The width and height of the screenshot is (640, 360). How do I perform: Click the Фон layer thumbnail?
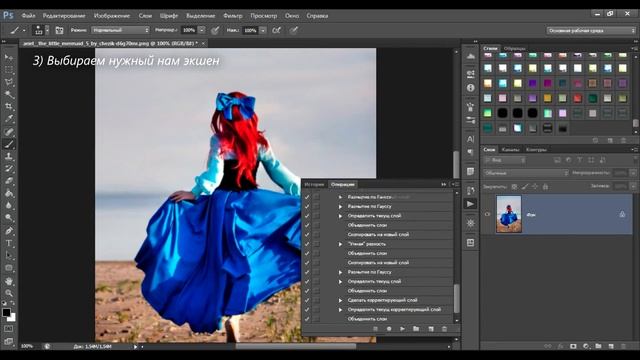509,214
